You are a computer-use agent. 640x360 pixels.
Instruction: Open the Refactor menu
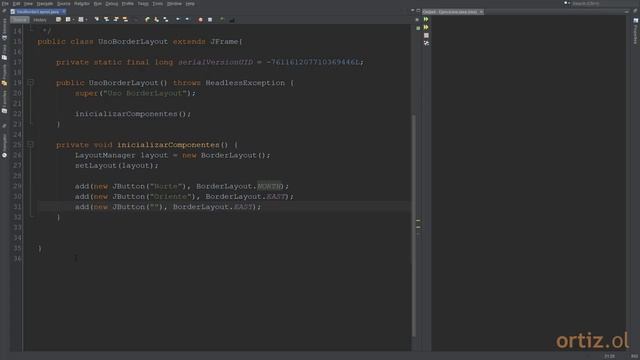point(82,4)
